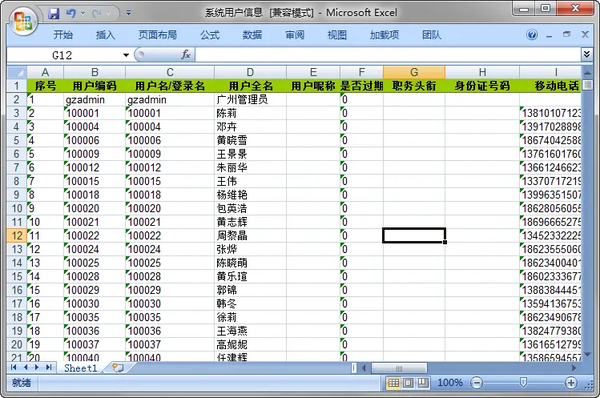Select the column G header
This screenshot has height=398, width=600.
[414, 72]
